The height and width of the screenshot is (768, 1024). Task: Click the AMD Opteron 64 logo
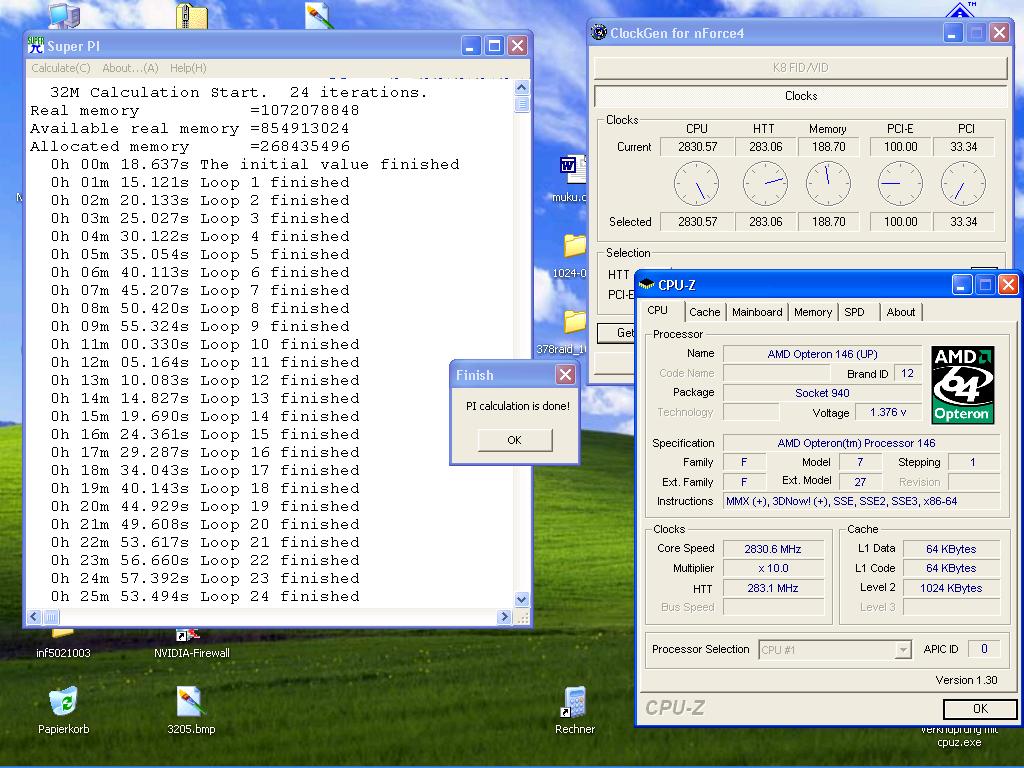click(x=962, y=385)
